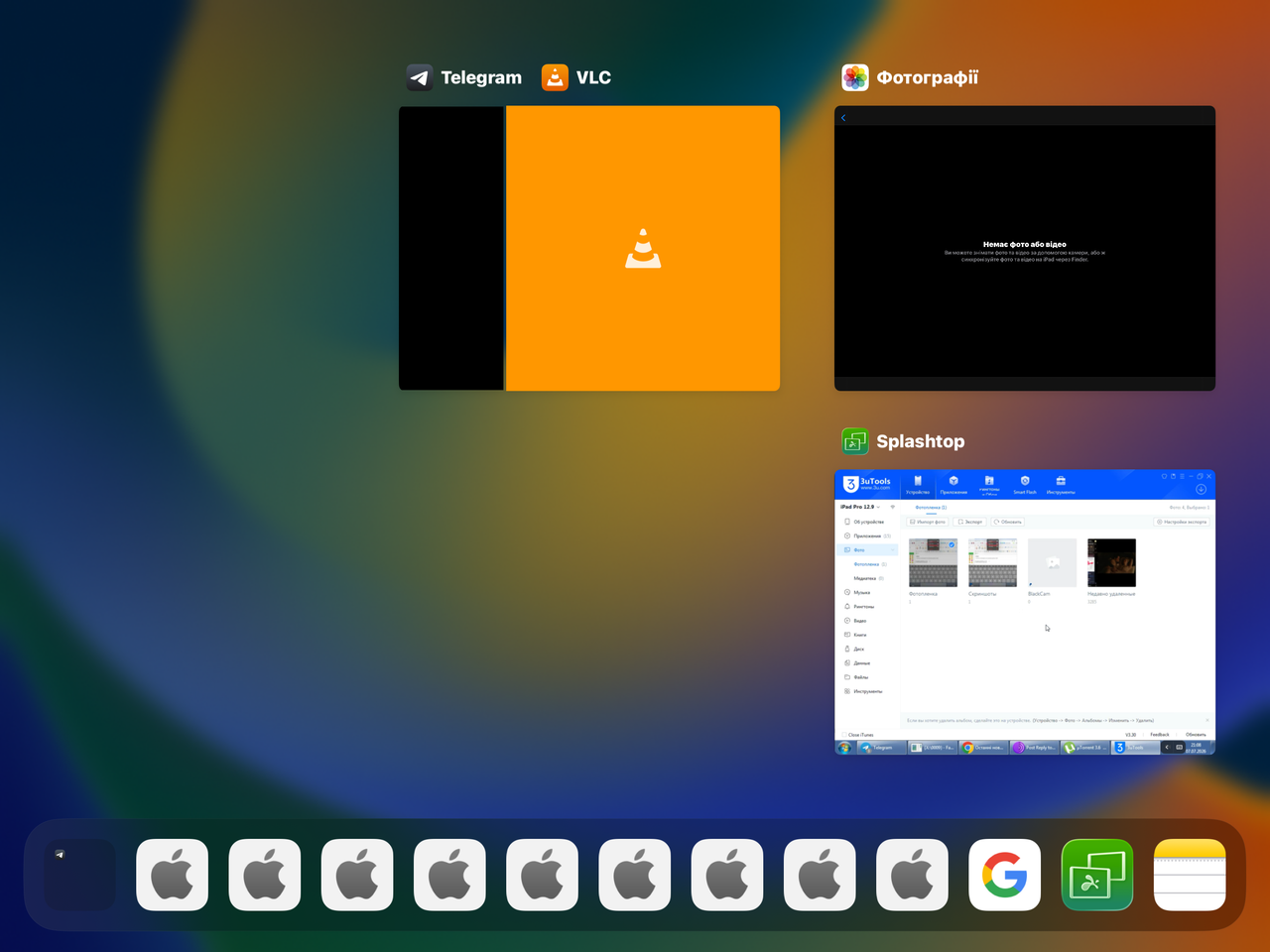
Task: Tap the Splashtop icon above its card
Action: click(x=855, y=441)
